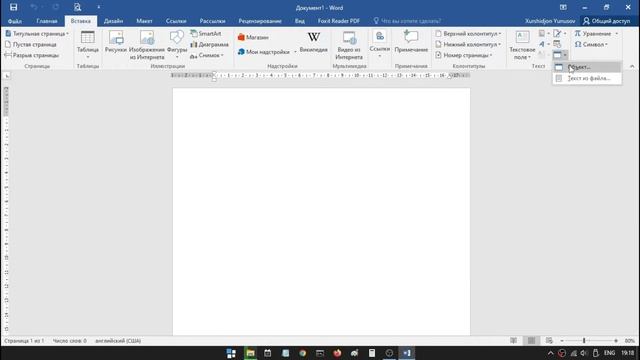Open the Текстовое поле (text box) gallery
The image size is (640, 360).
coord(522,45)
